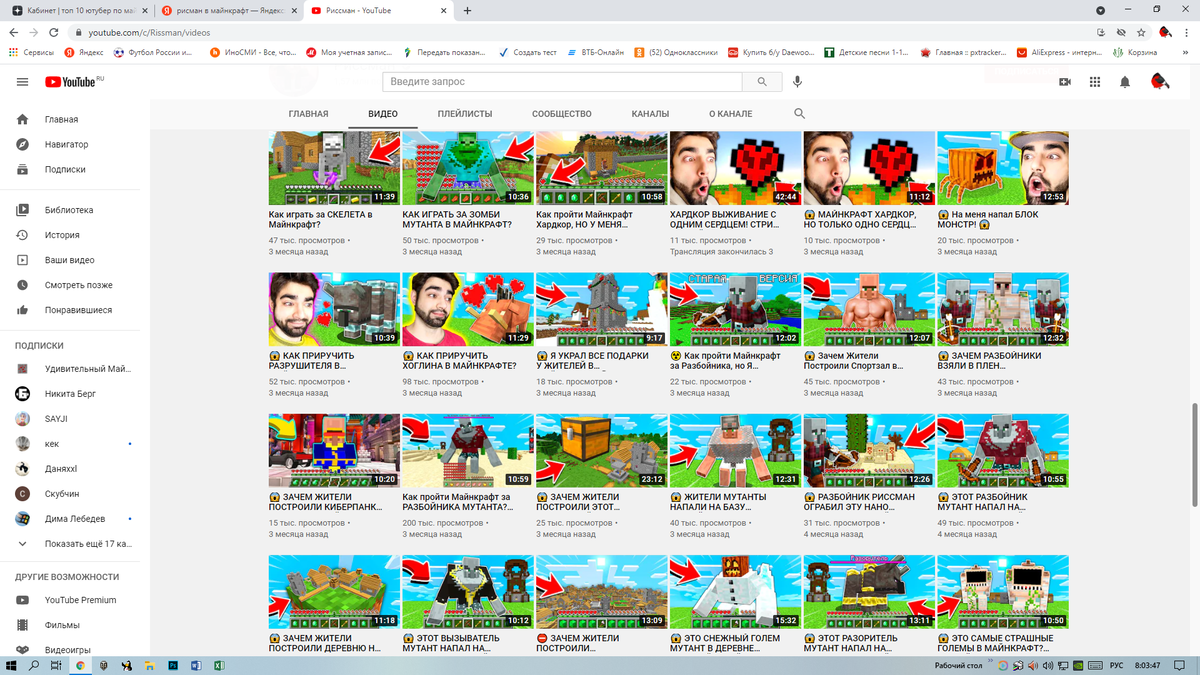The height and width of the screenshot is (675, 1200).
Task: Open video thumbnail with duration 42:44
Action: 735,168
